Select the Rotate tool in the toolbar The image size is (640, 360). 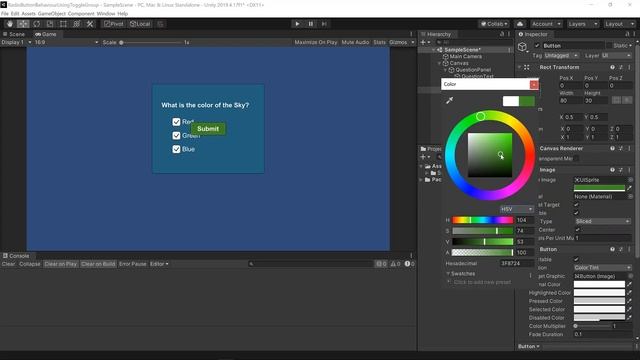pos(36,24)
